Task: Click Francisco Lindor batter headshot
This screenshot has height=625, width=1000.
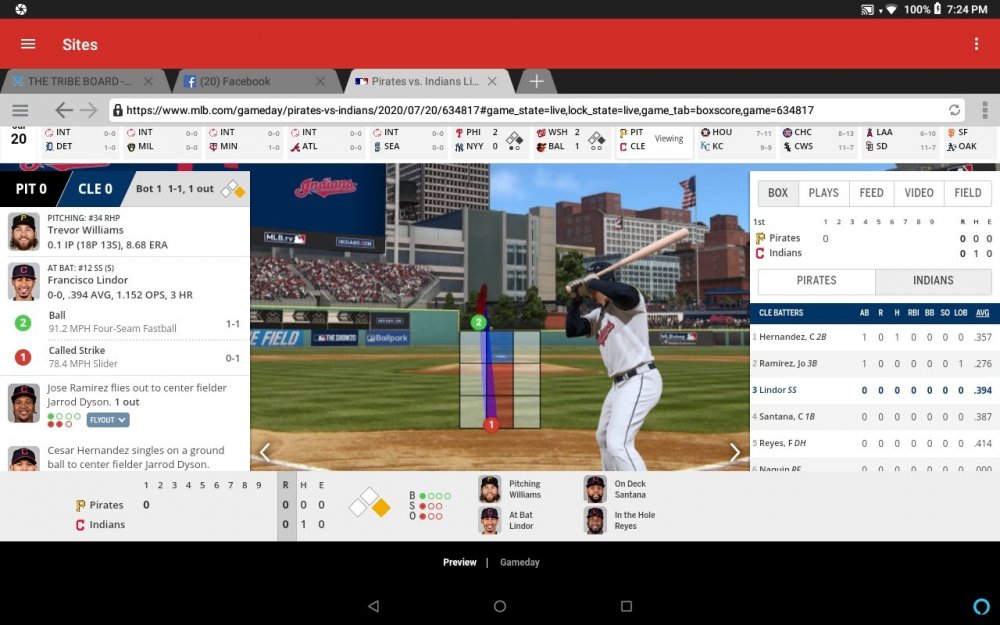Action: (24, 281)
